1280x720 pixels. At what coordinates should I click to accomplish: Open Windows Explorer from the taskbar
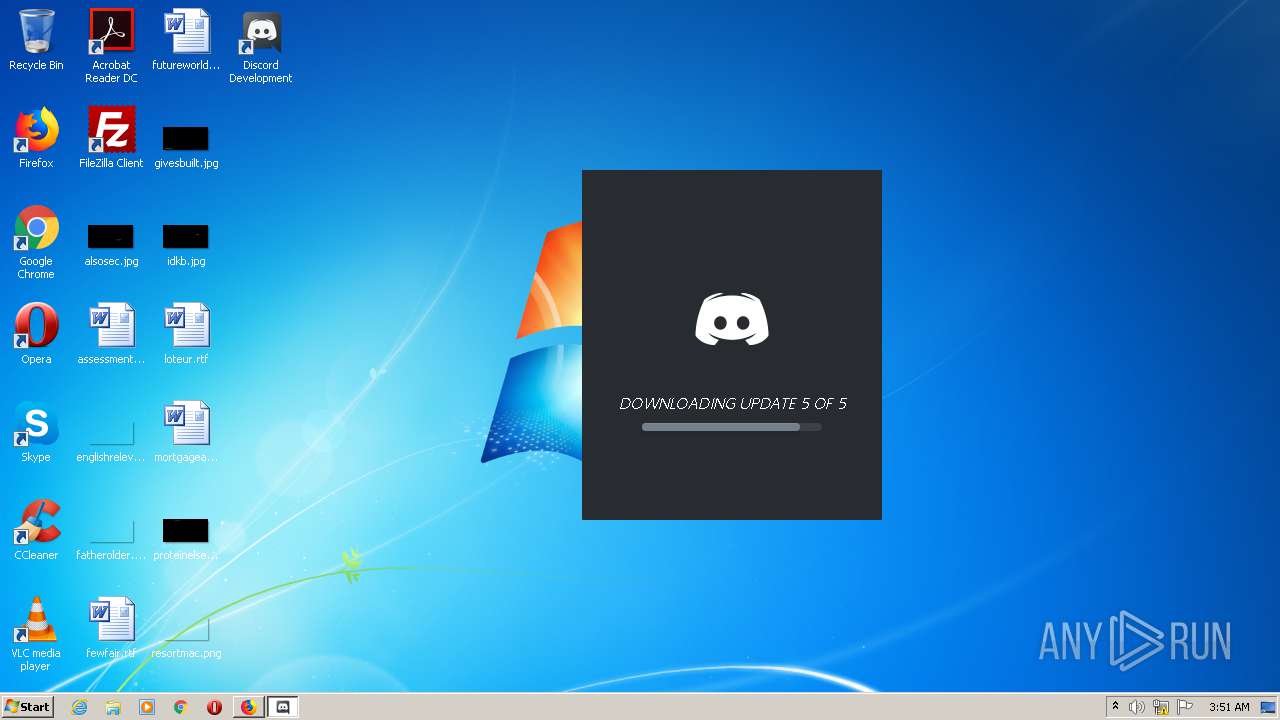tap(113, 707)
